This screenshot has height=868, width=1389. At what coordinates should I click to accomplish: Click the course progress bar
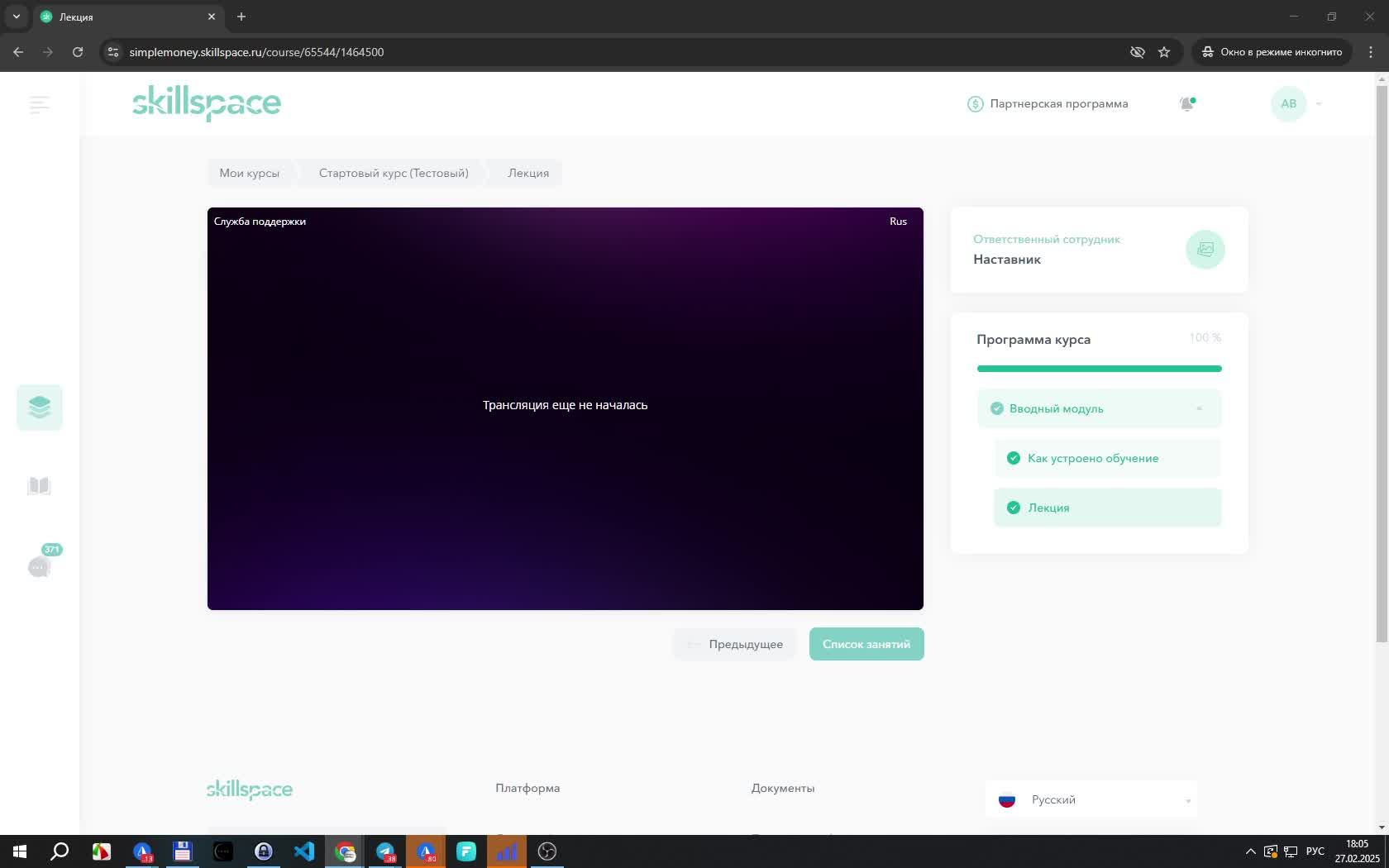pos(1099,369)
